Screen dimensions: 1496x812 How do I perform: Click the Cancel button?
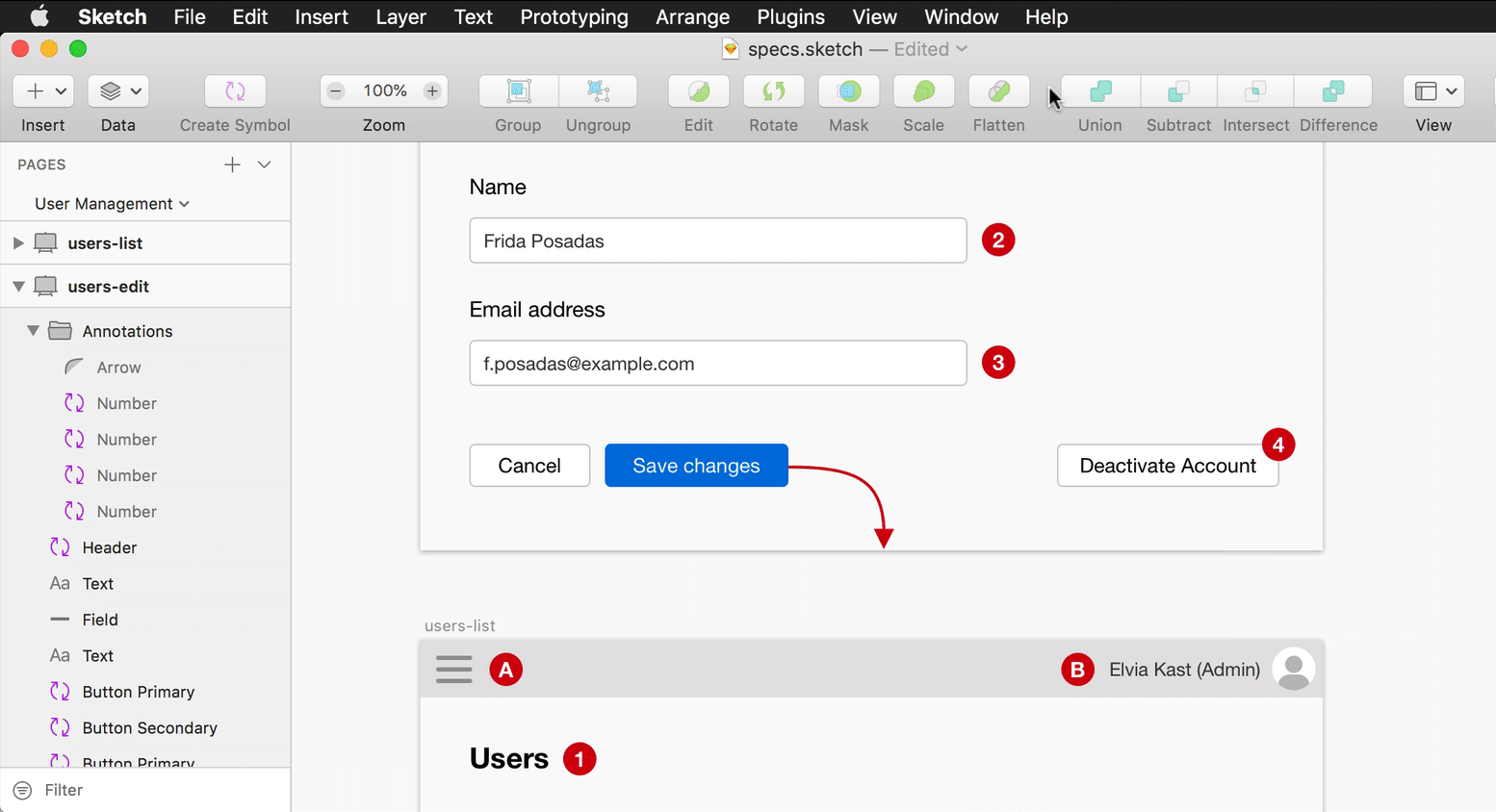tap(529, 466)
